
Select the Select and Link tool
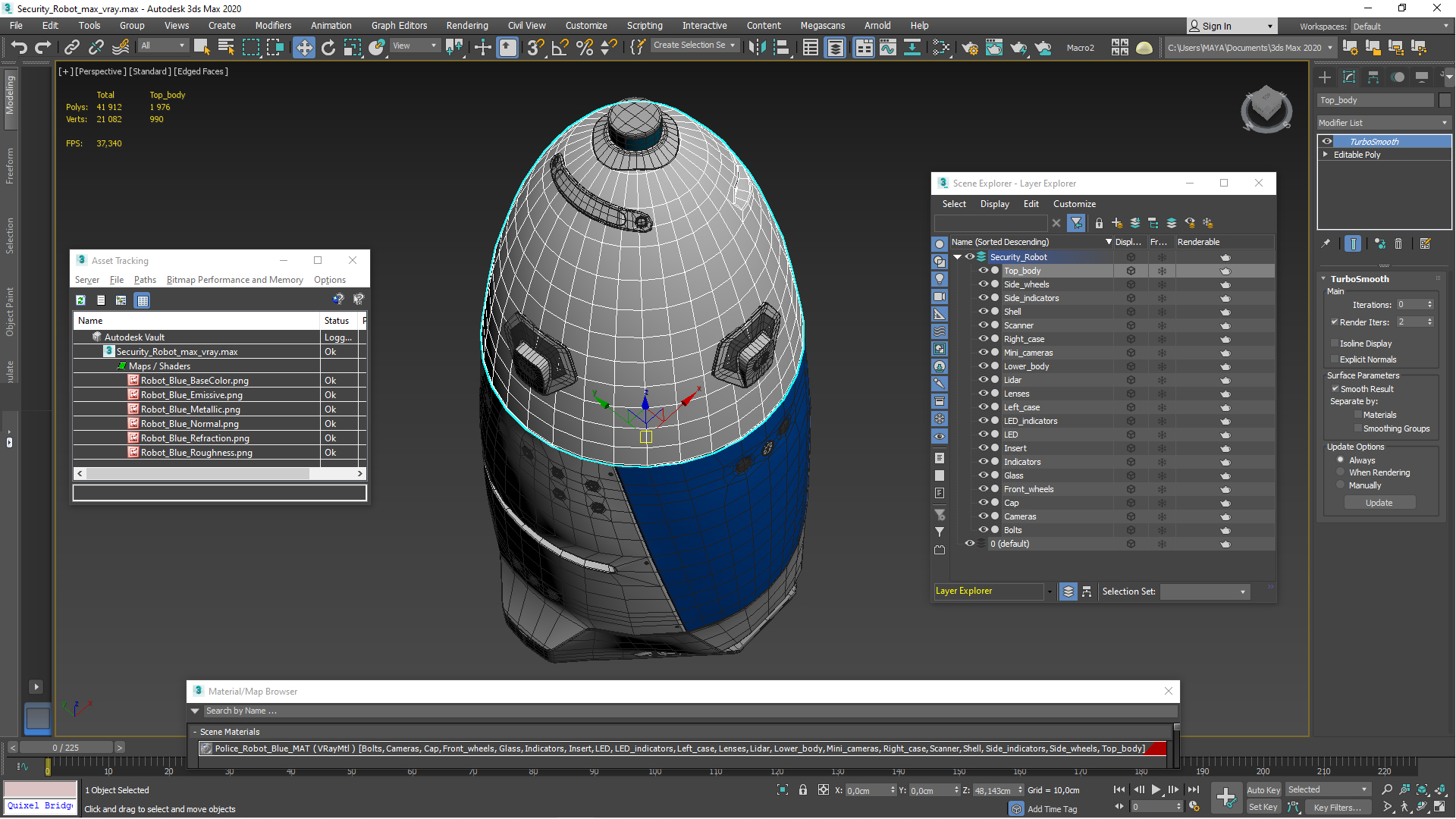[x=72, y=48]
